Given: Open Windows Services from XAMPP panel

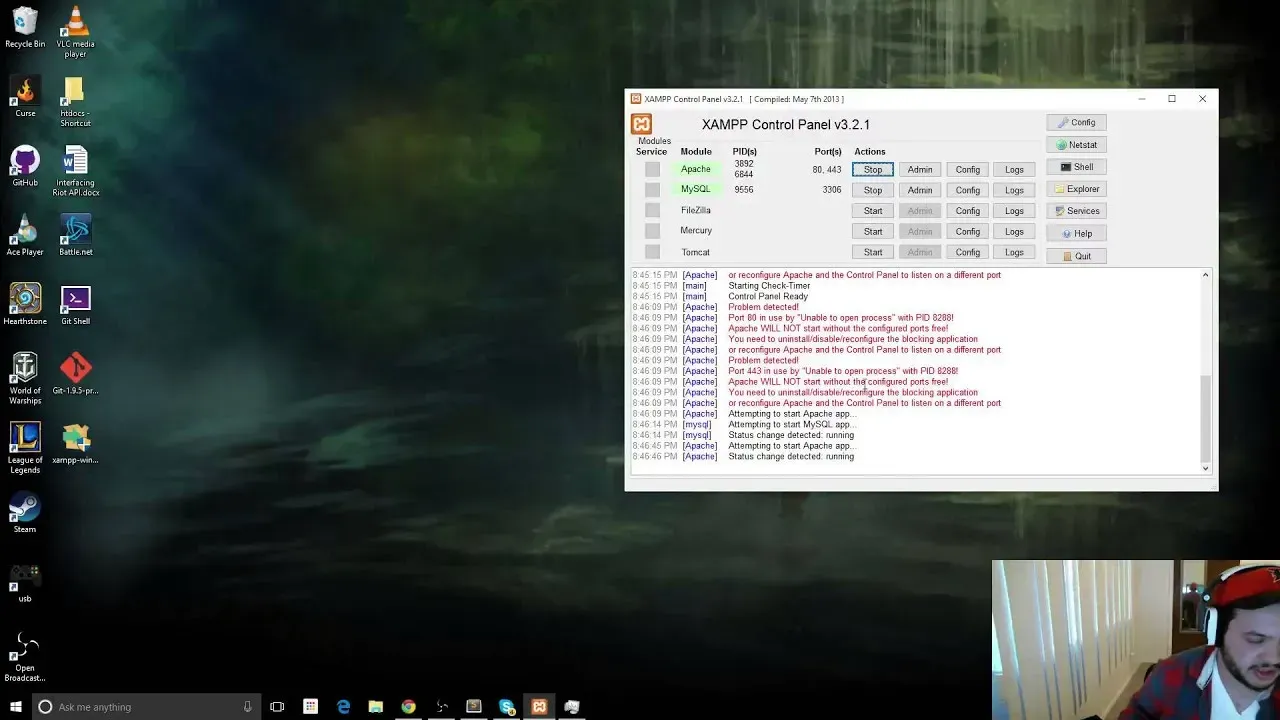Looking at the screenshot, I should point(1076,211).
